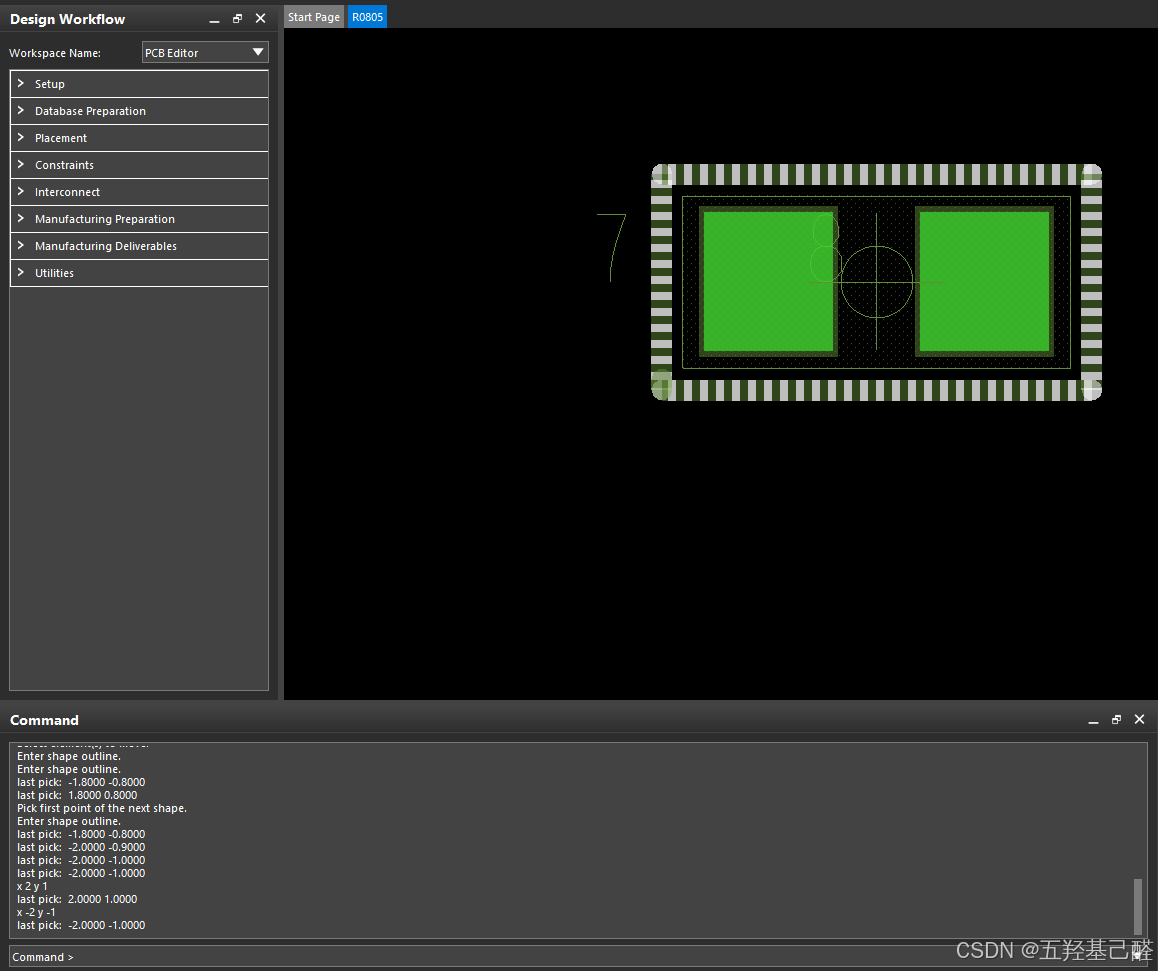Expand the Manufacturing Preparation section
Image resolution: width=1158 pixels, height=971 pixels.
pyautogui.click(x=139, y=219)
